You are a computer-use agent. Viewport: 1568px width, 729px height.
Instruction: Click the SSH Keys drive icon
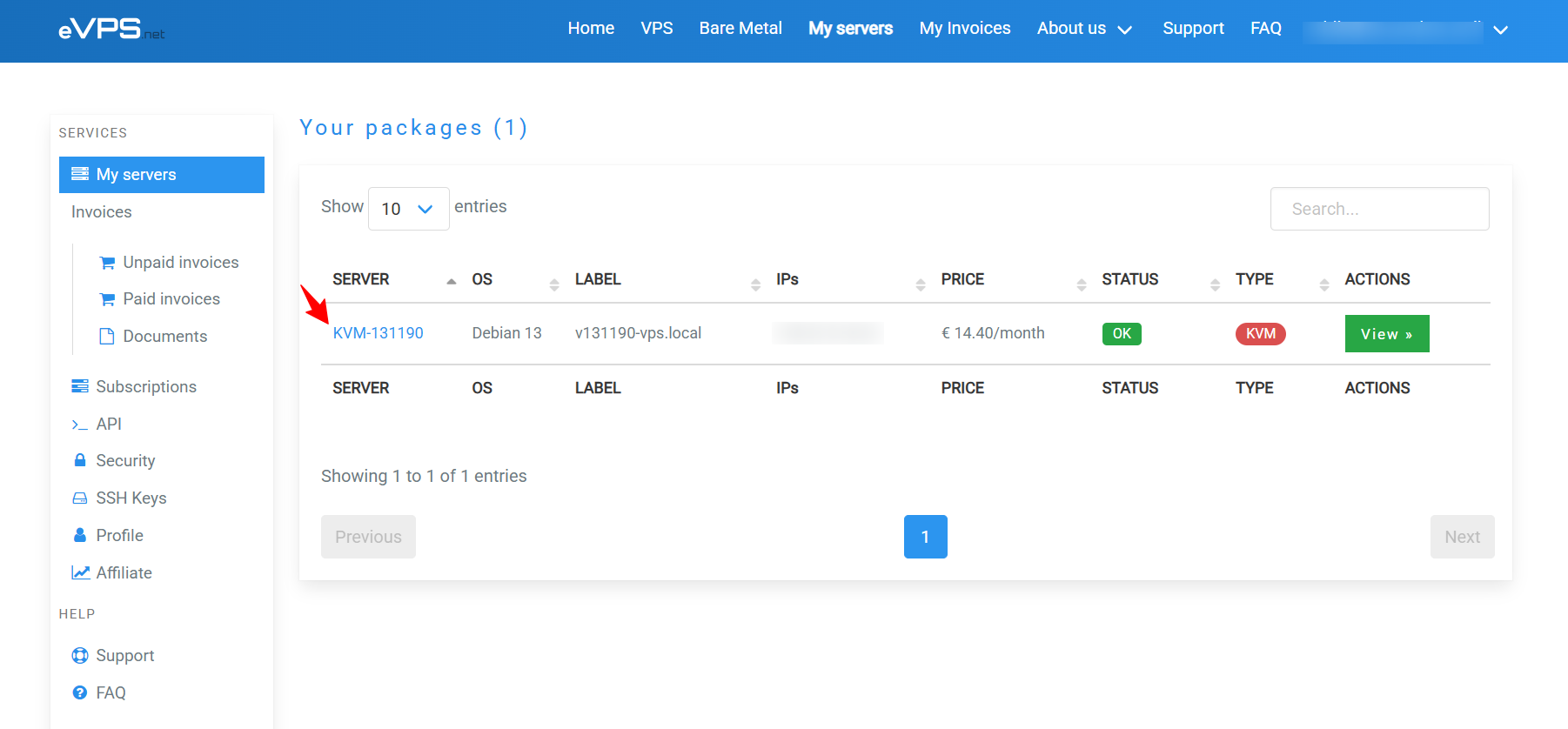coord(80,498)
